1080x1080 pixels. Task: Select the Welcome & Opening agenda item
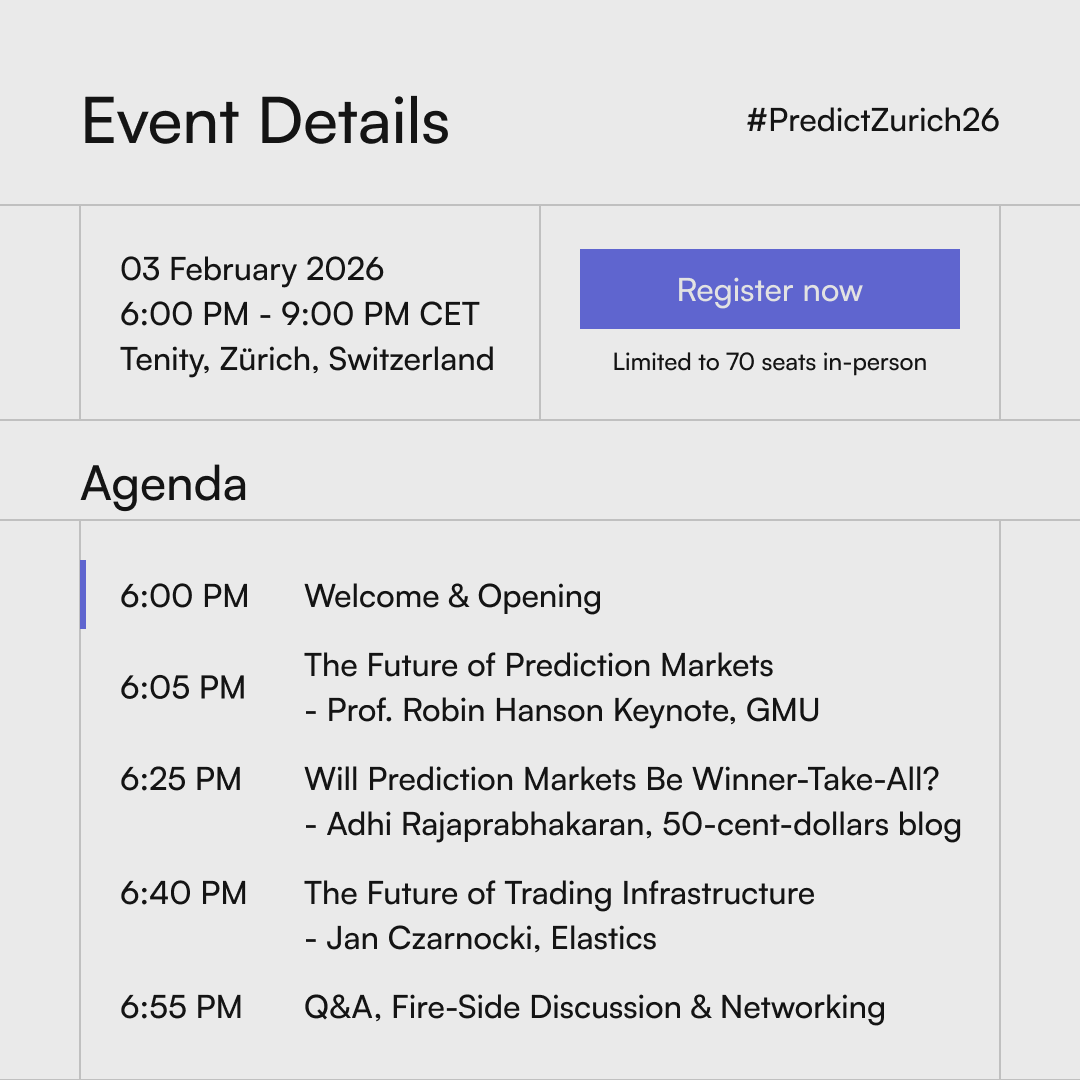[x=452, y=596]
